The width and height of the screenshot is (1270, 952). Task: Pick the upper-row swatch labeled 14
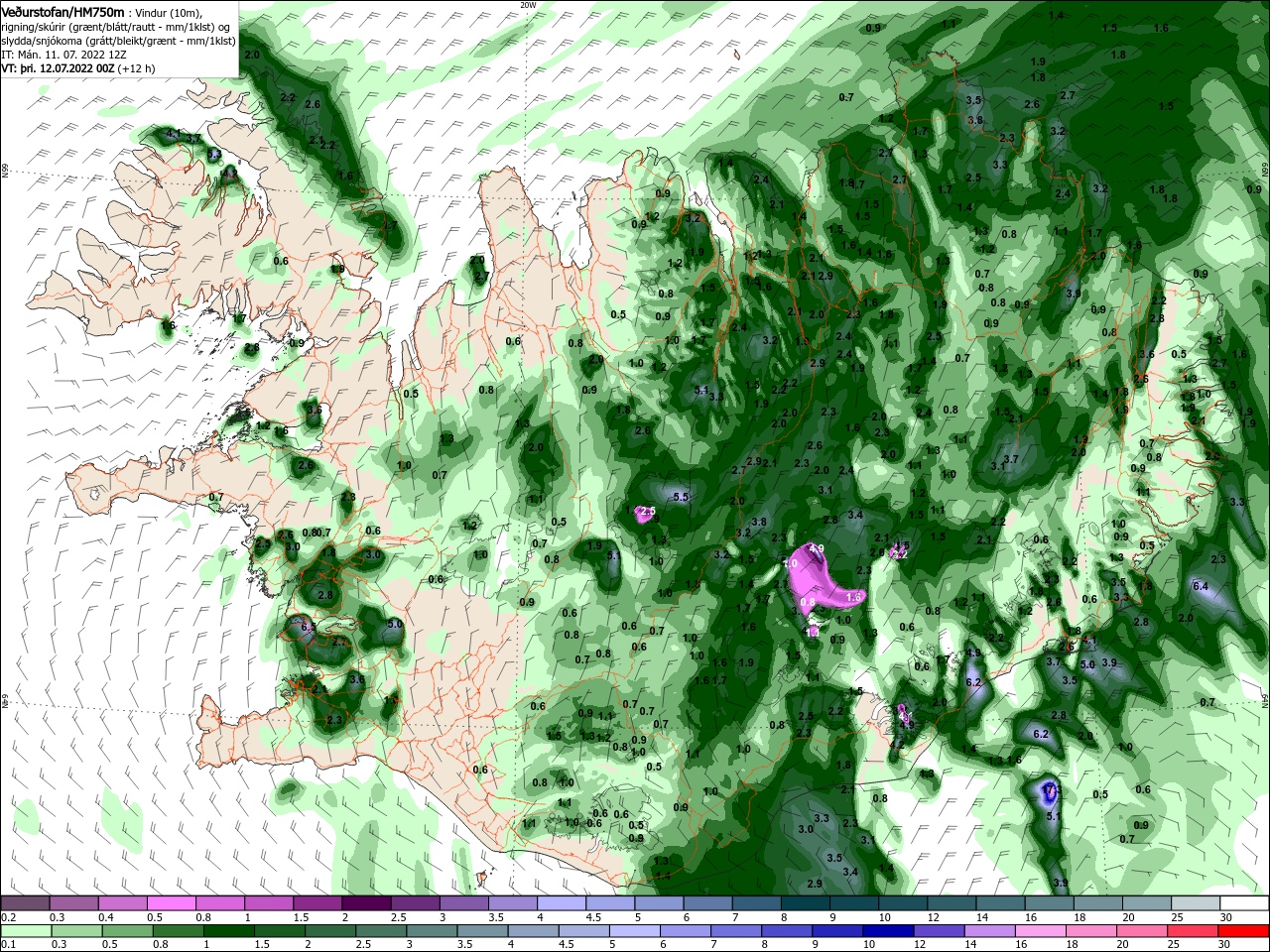(x=1001, y=903)
